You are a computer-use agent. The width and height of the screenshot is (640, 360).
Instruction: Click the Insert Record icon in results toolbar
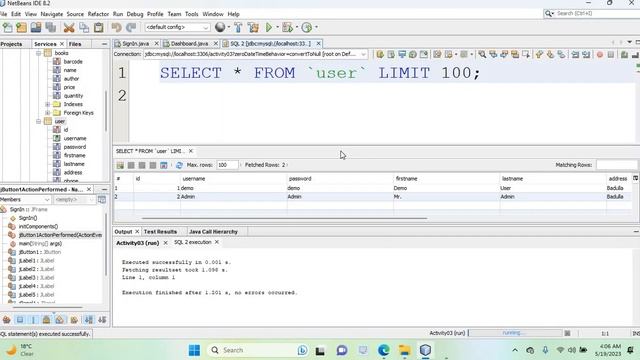point(120,165)
